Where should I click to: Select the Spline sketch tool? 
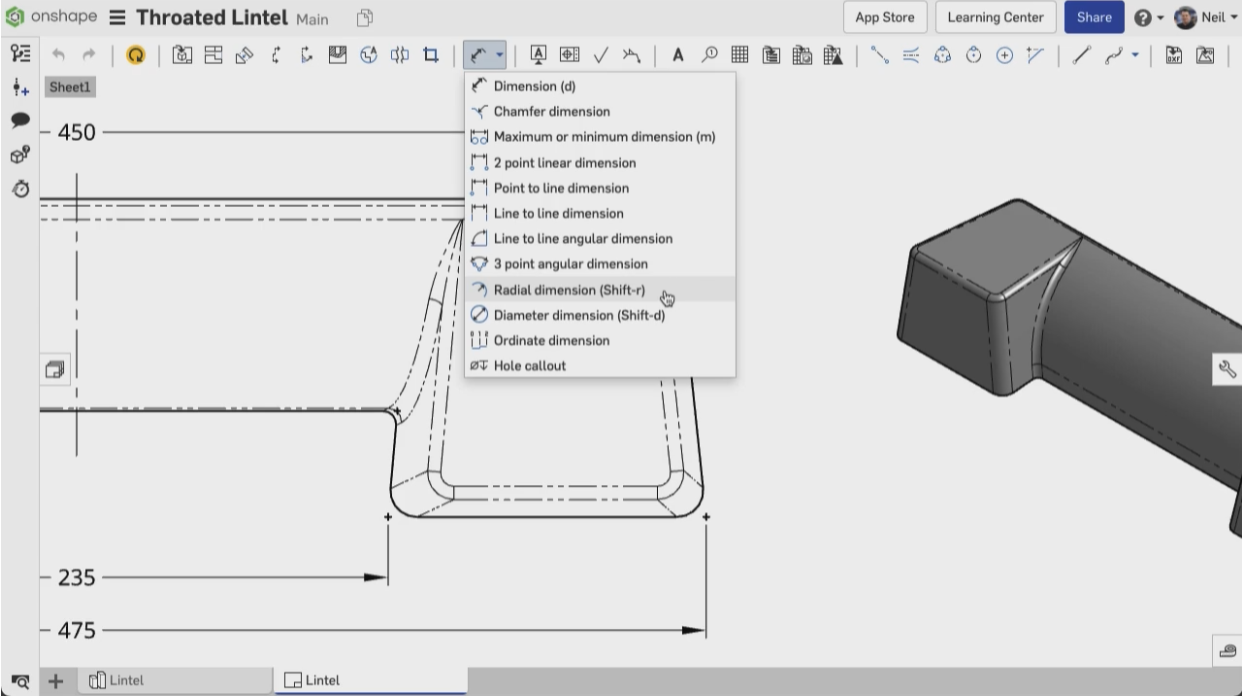coord(1113,55)
